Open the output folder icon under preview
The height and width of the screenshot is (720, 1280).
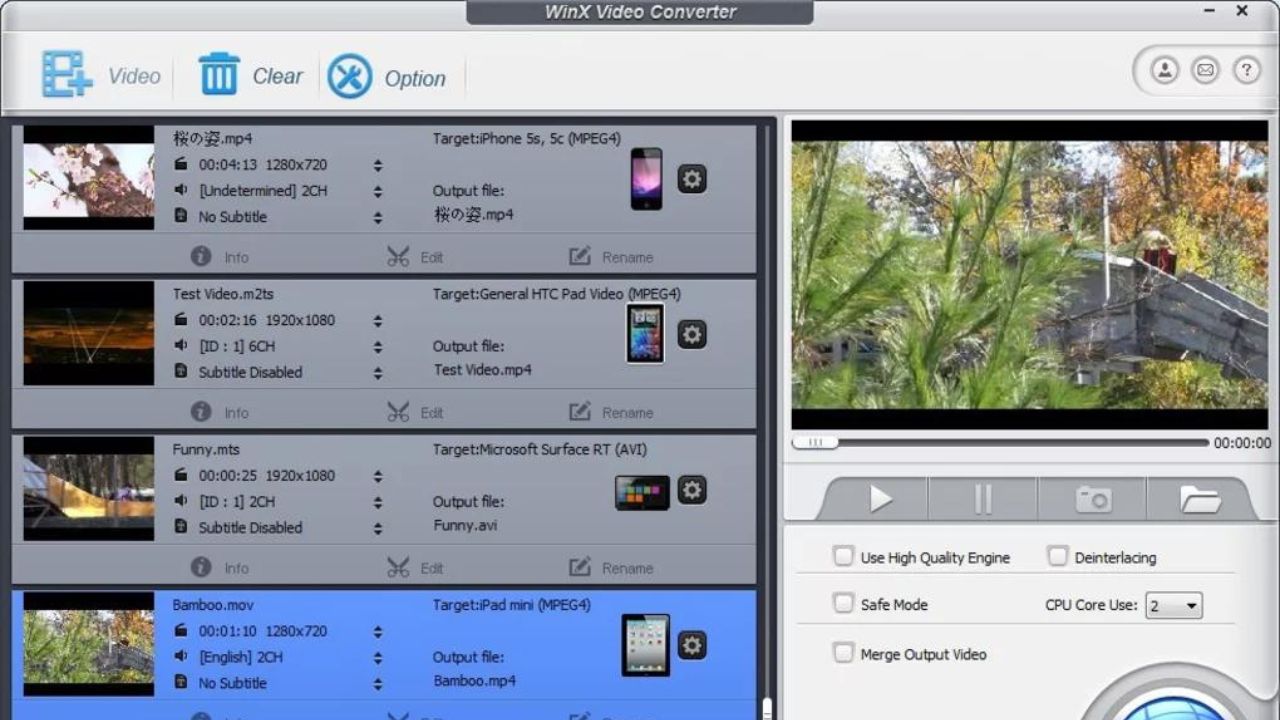point(1199,499)
